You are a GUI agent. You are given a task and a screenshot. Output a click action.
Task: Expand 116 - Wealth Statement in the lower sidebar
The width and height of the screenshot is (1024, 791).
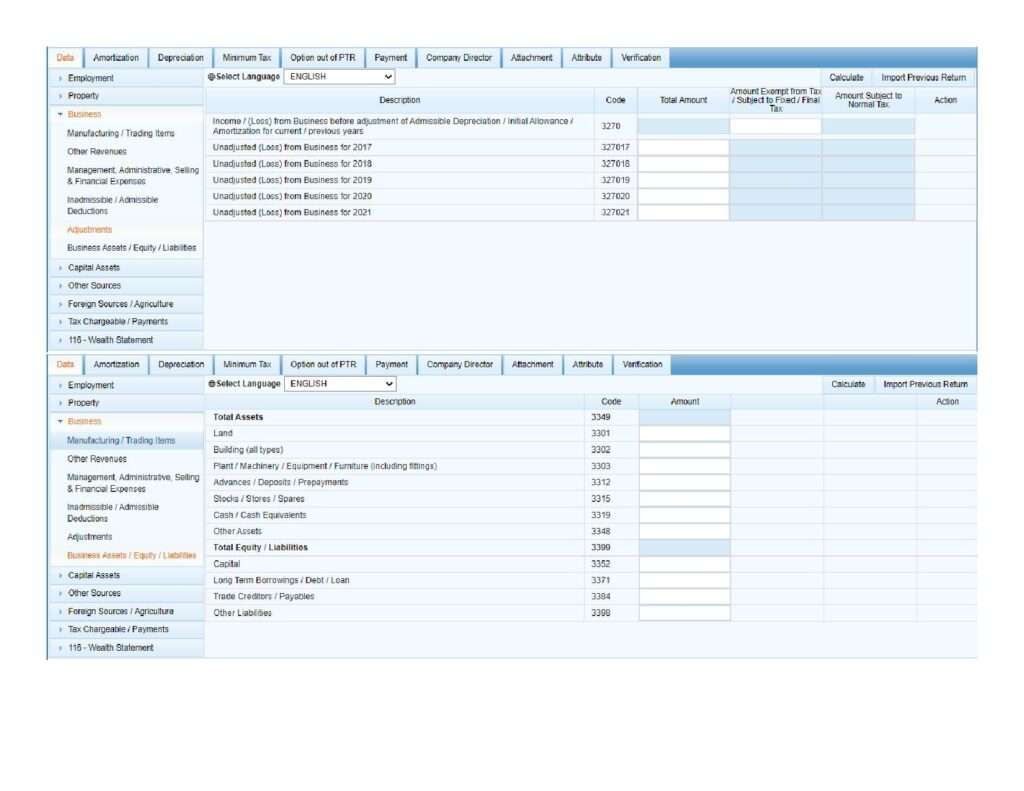(110, 647)
